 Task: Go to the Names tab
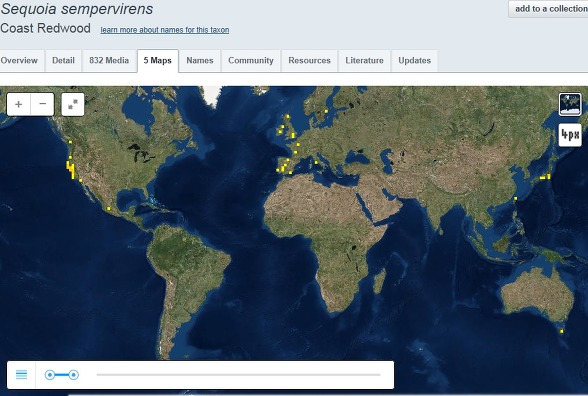(x=200, y=61)
